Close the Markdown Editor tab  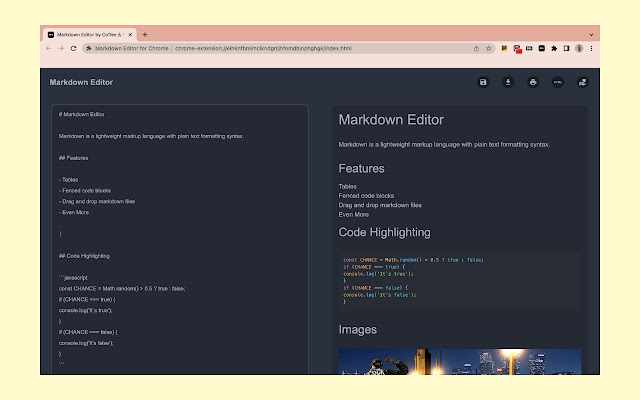coord(130,35)
